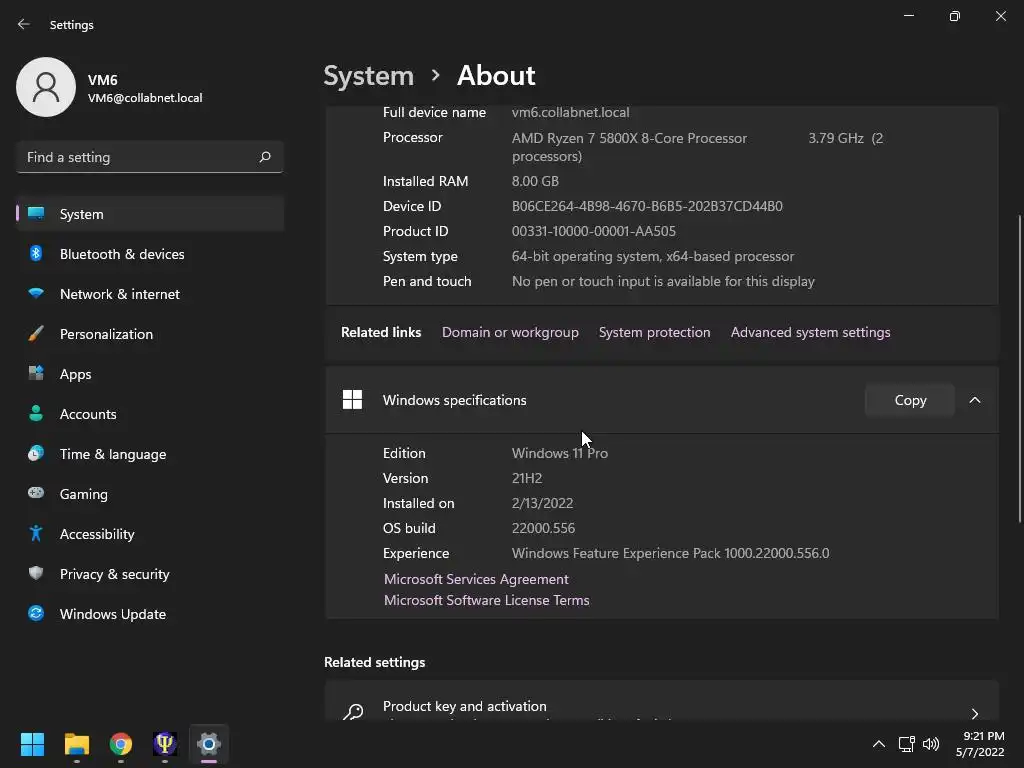Collapse the Windows specifications section
Viewport: 1024px width, 768px height.
click(x=974, y=400)
